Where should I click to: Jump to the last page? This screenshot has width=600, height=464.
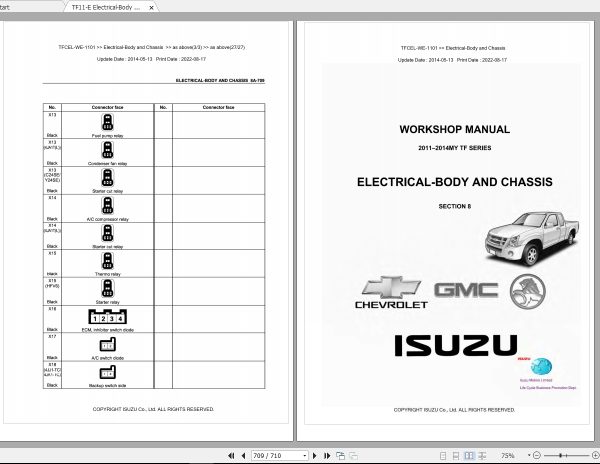tap(327, 456)
